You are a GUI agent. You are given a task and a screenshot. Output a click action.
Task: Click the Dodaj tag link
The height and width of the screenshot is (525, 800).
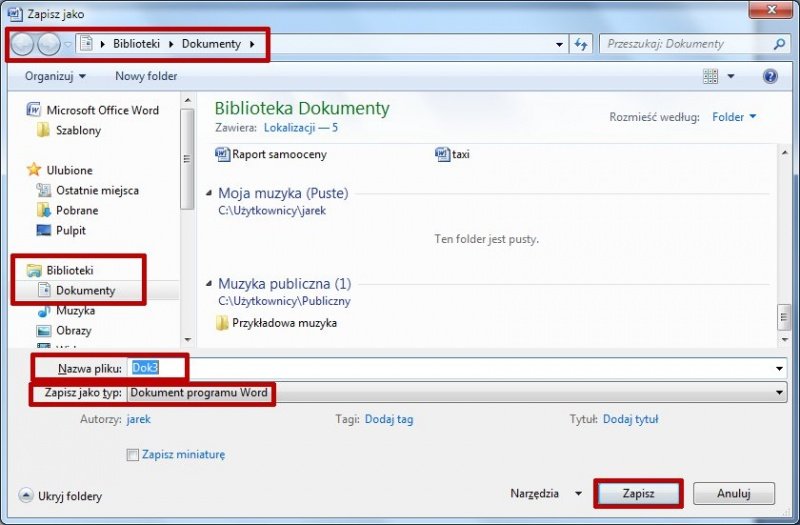[389, 420]
